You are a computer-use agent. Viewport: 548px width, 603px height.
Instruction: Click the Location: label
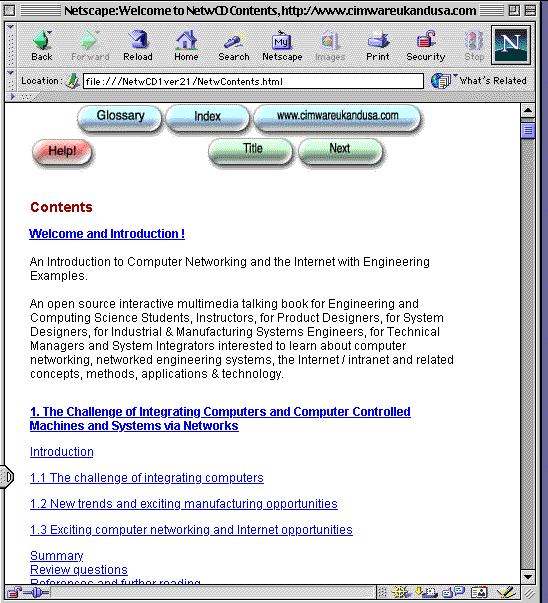coord(42,81)
